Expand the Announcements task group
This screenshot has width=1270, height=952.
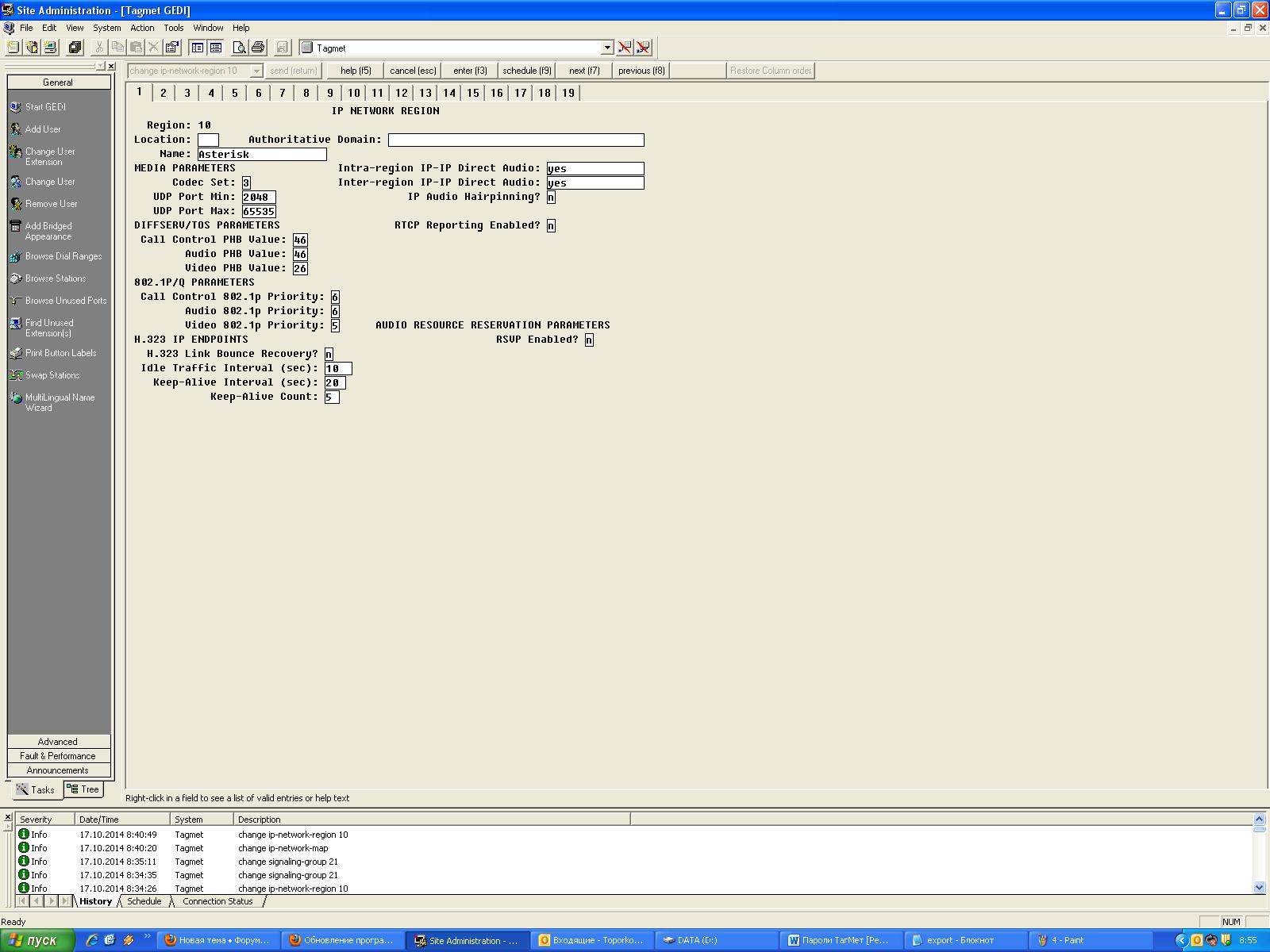59,770
